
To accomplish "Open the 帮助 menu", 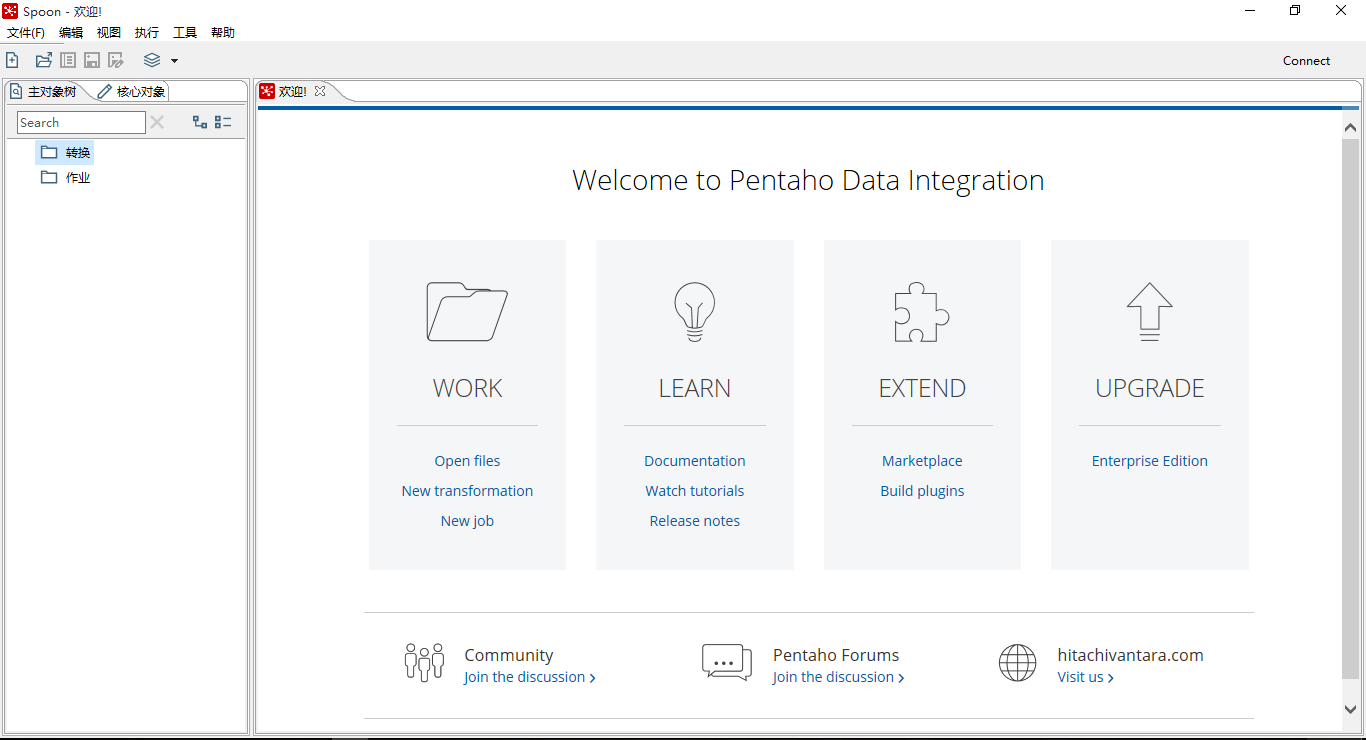I will pos(223,33).
